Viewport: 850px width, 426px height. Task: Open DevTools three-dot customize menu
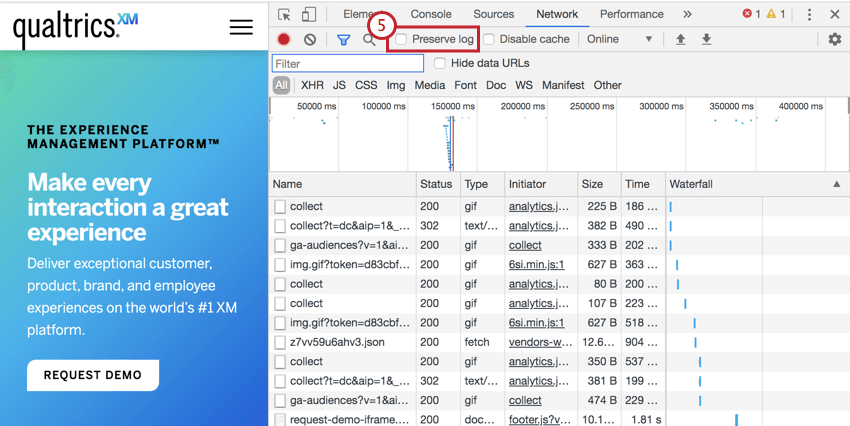point(809,14)
